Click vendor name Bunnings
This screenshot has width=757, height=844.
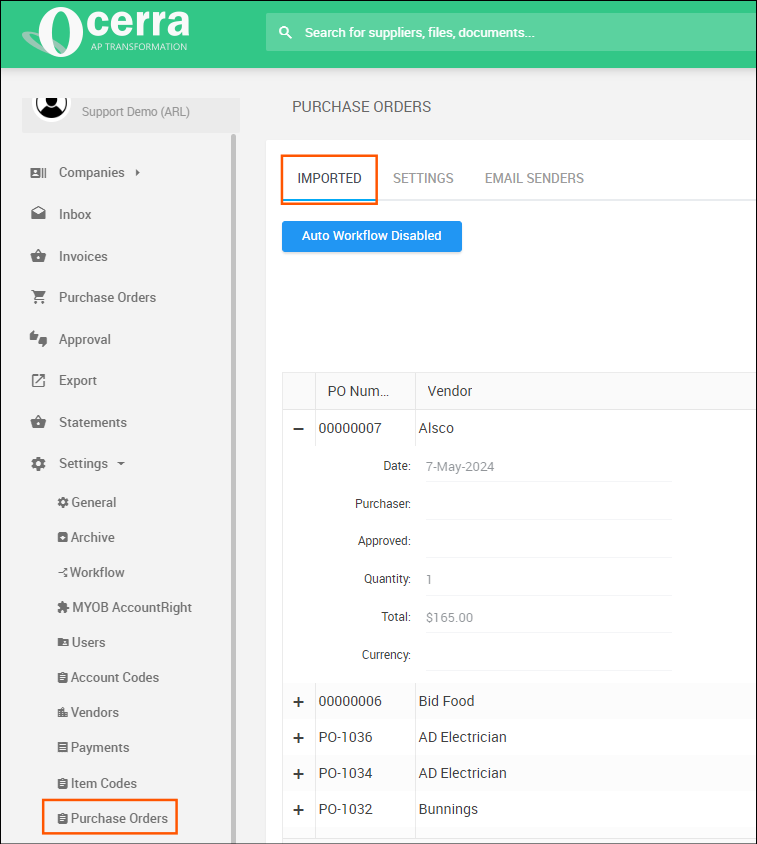coord(448,810)
